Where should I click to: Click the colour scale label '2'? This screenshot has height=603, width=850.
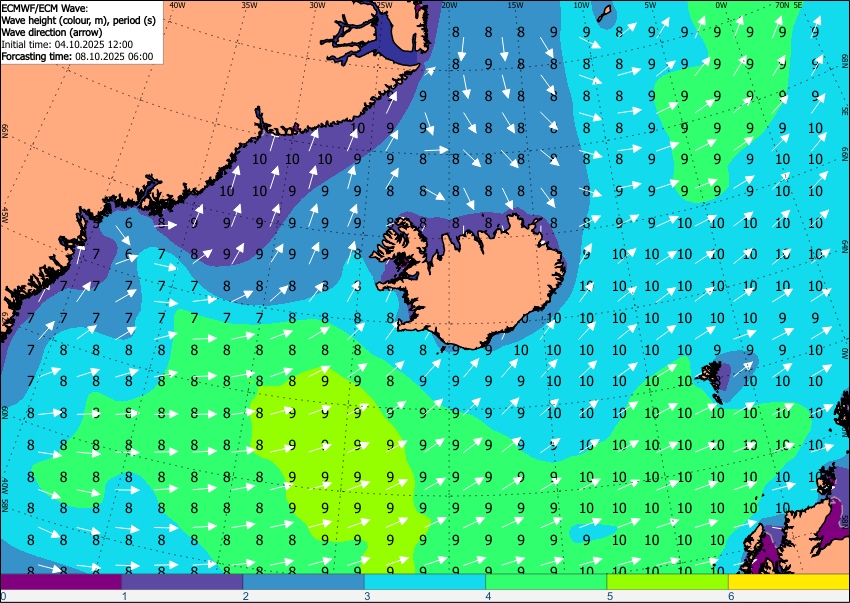246,596
